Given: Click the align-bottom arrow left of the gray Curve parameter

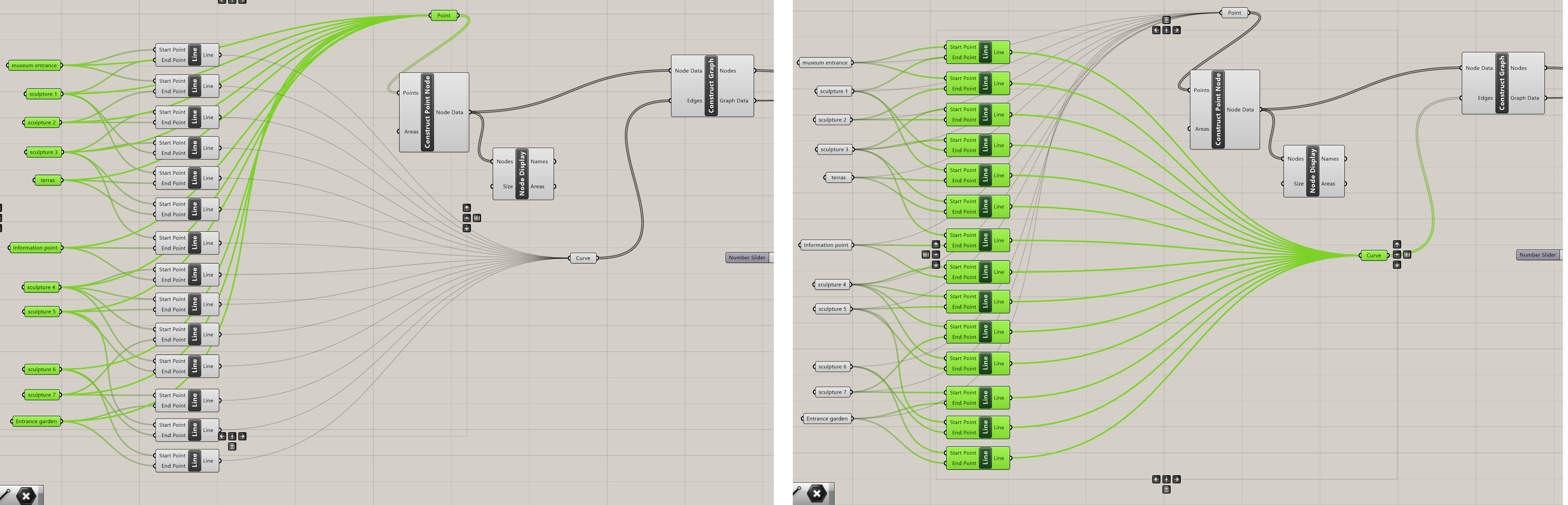Looking at the screenshot, I should [x=466, y=228].
